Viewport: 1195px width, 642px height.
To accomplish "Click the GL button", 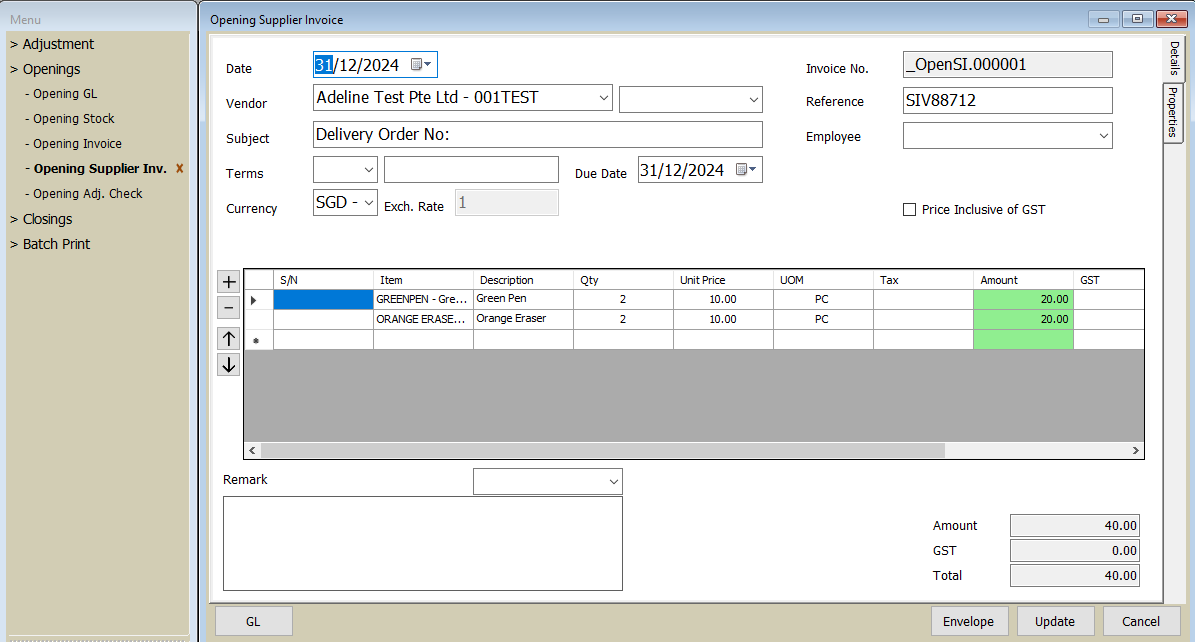I will [x=253, y=621].
